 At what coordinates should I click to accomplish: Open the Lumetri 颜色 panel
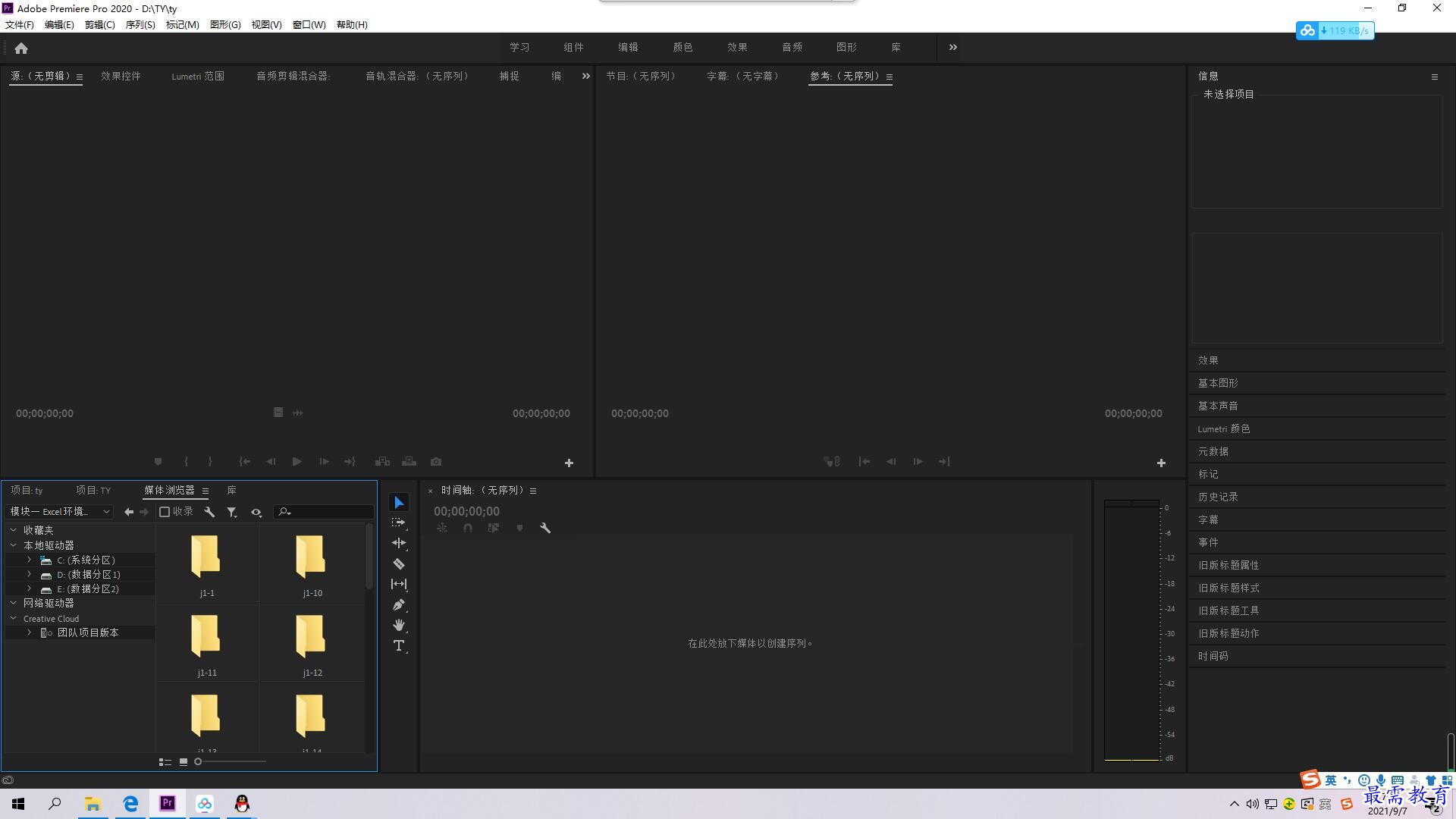pos(1224,428)
